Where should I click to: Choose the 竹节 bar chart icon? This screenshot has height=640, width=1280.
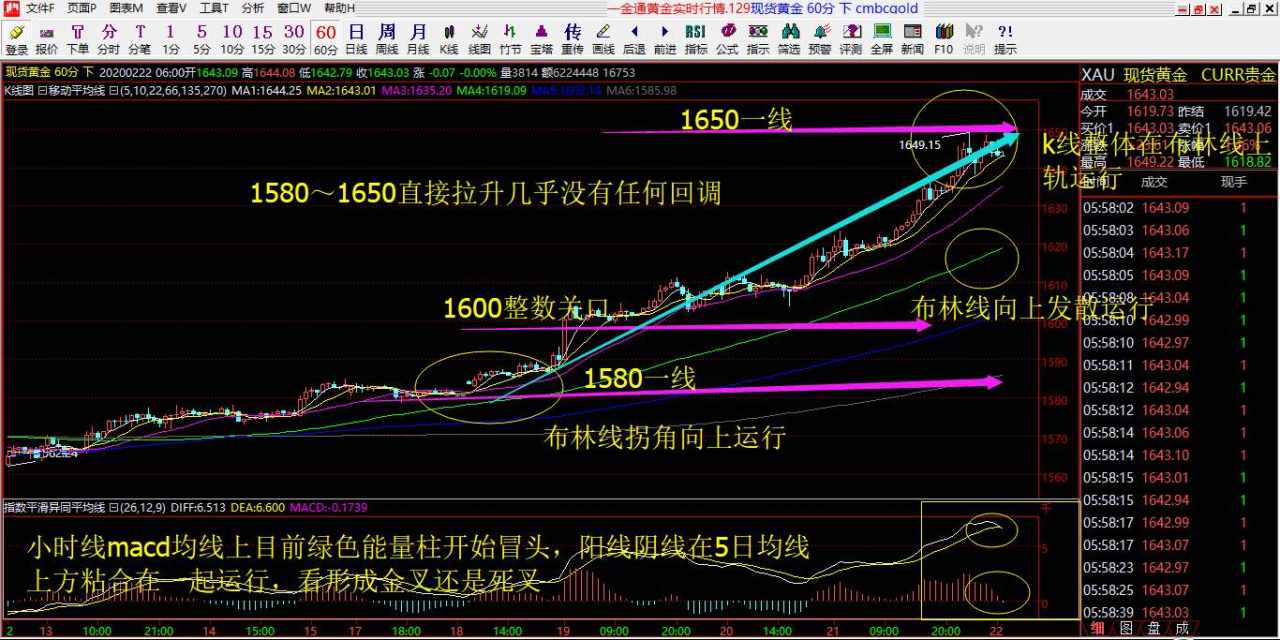pyautogui.click(x=511, y=39)
